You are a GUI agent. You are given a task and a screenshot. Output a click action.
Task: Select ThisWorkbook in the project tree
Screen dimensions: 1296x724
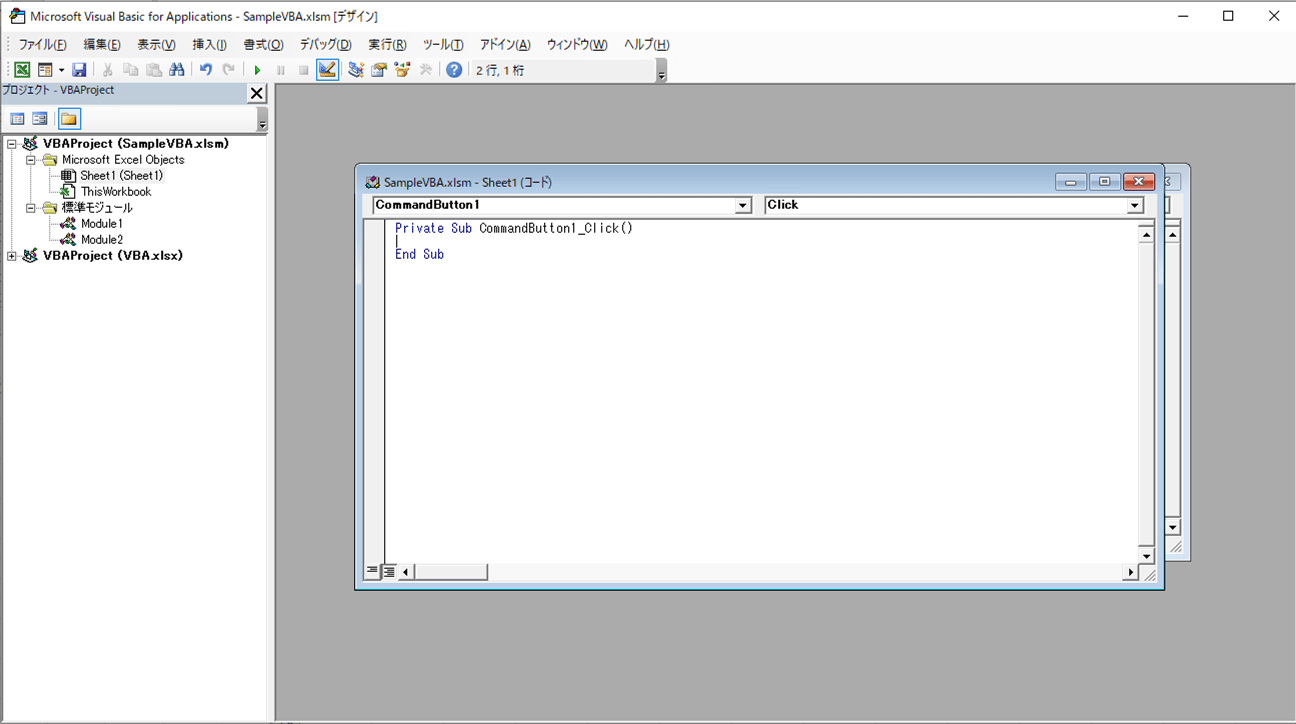point(116,192)
